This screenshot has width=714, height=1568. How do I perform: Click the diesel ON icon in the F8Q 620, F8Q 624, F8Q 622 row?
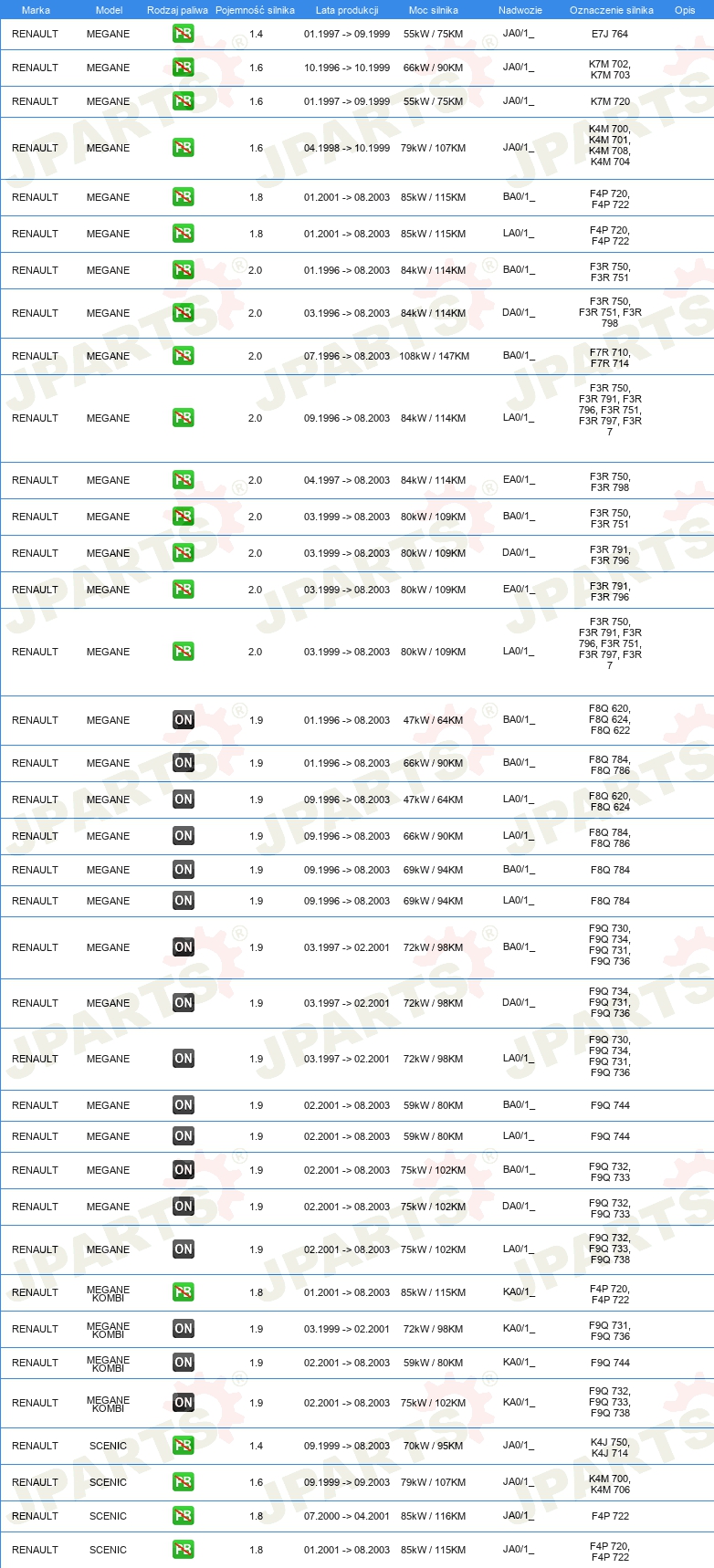(183, 720)
